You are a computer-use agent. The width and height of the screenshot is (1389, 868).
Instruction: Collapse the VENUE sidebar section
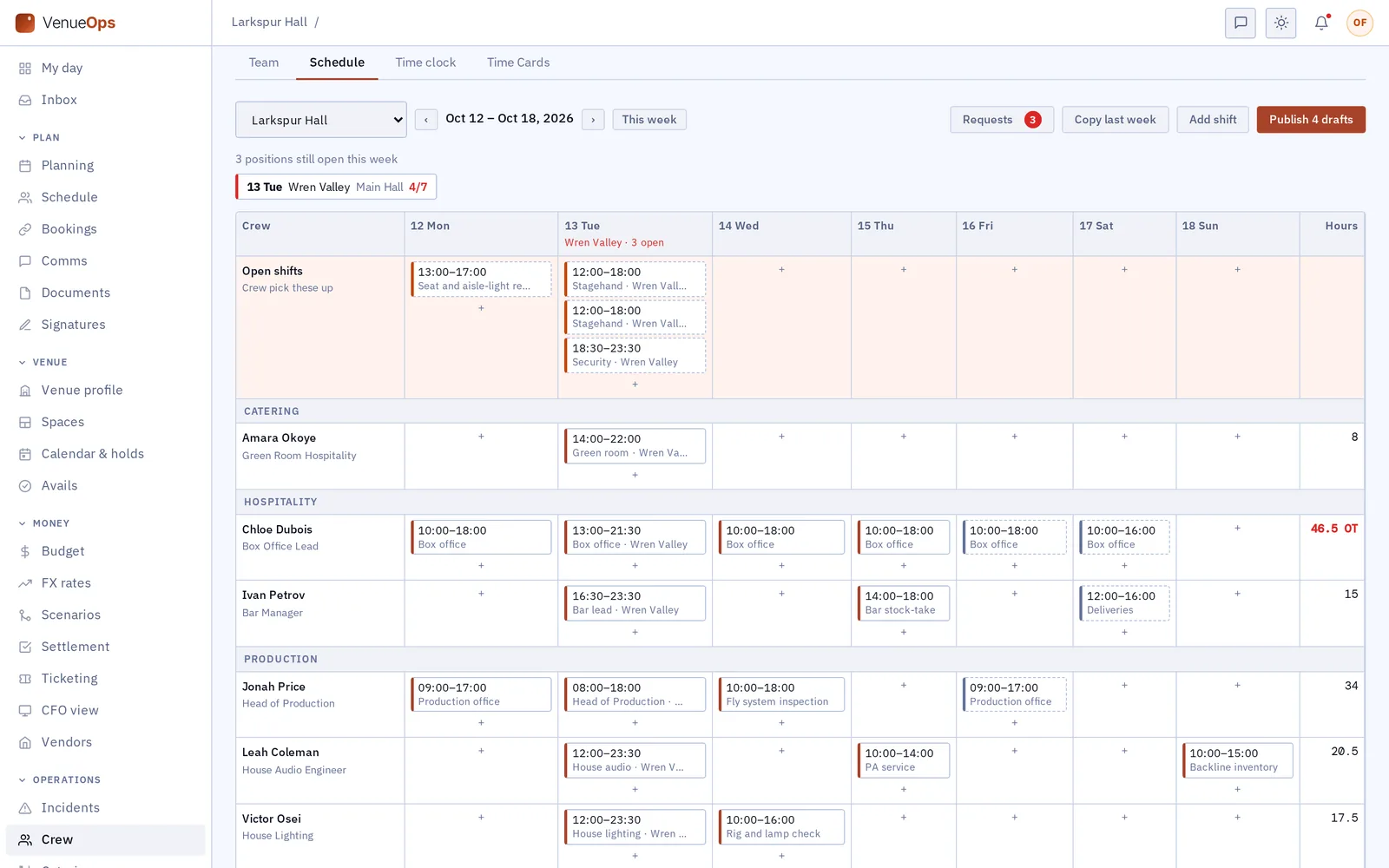point(43,362)
